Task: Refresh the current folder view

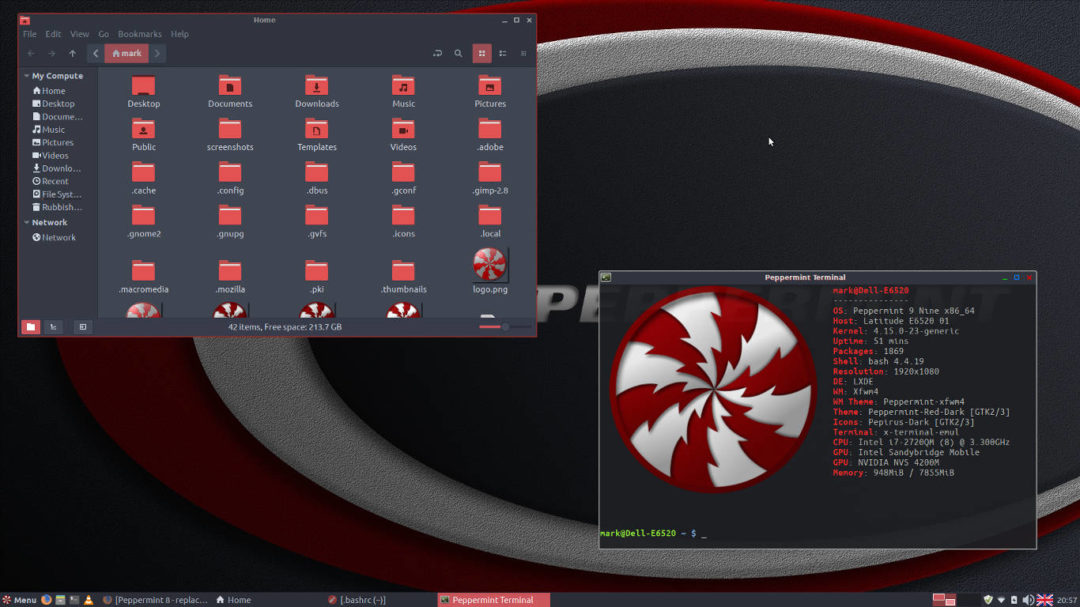Action: 436,53
